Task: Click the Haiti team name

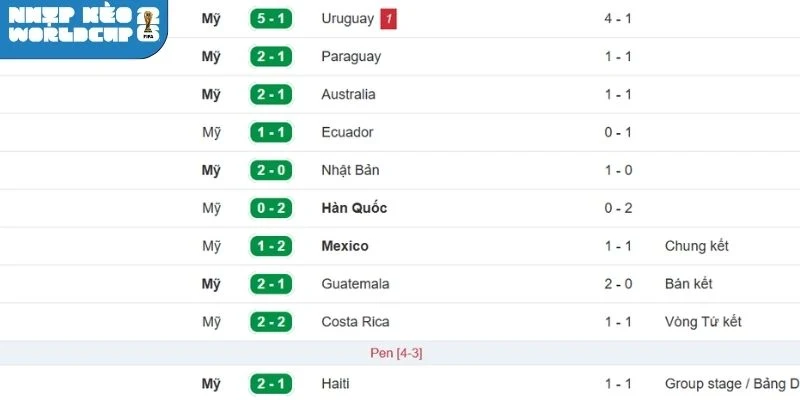Action: coord(337,384)
